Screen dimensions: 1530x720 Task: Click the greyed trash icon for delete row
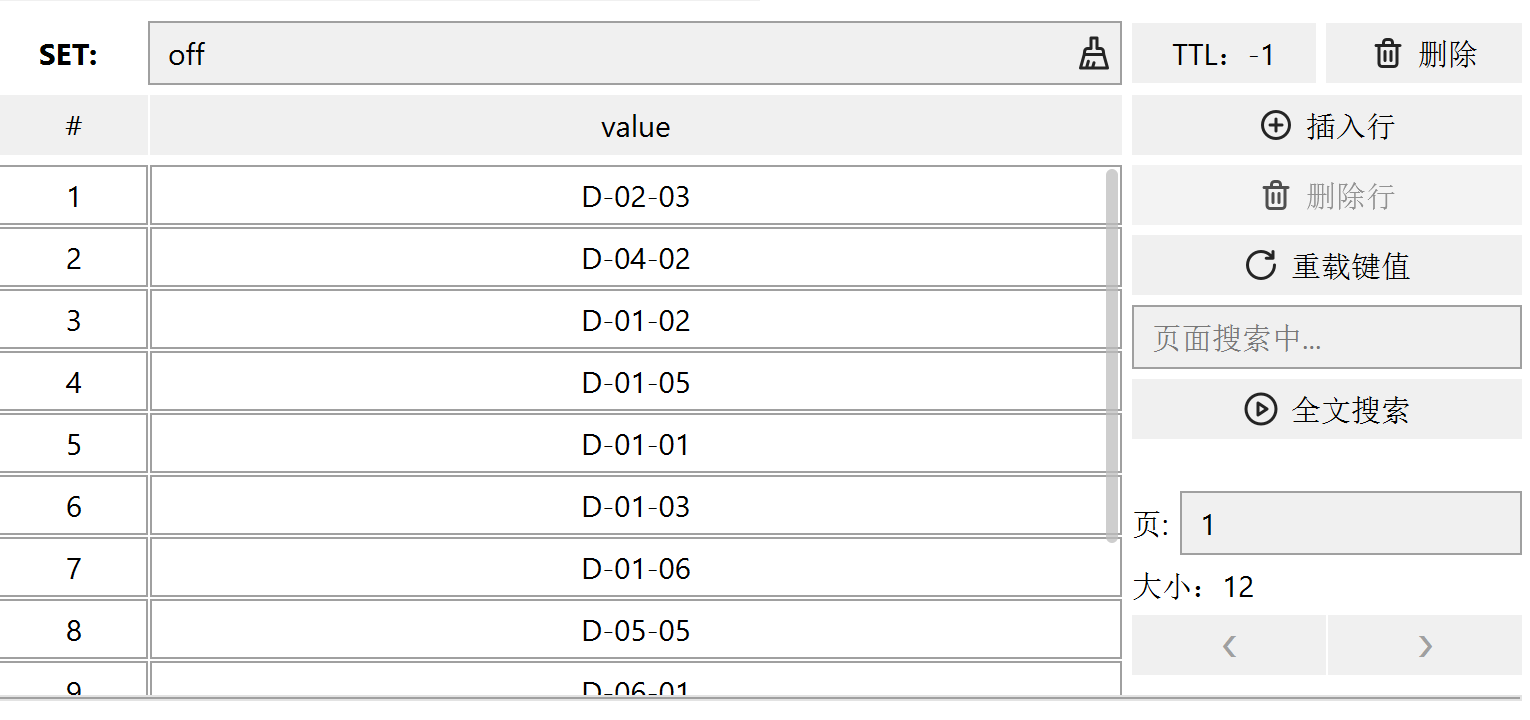click(1276, 196)
